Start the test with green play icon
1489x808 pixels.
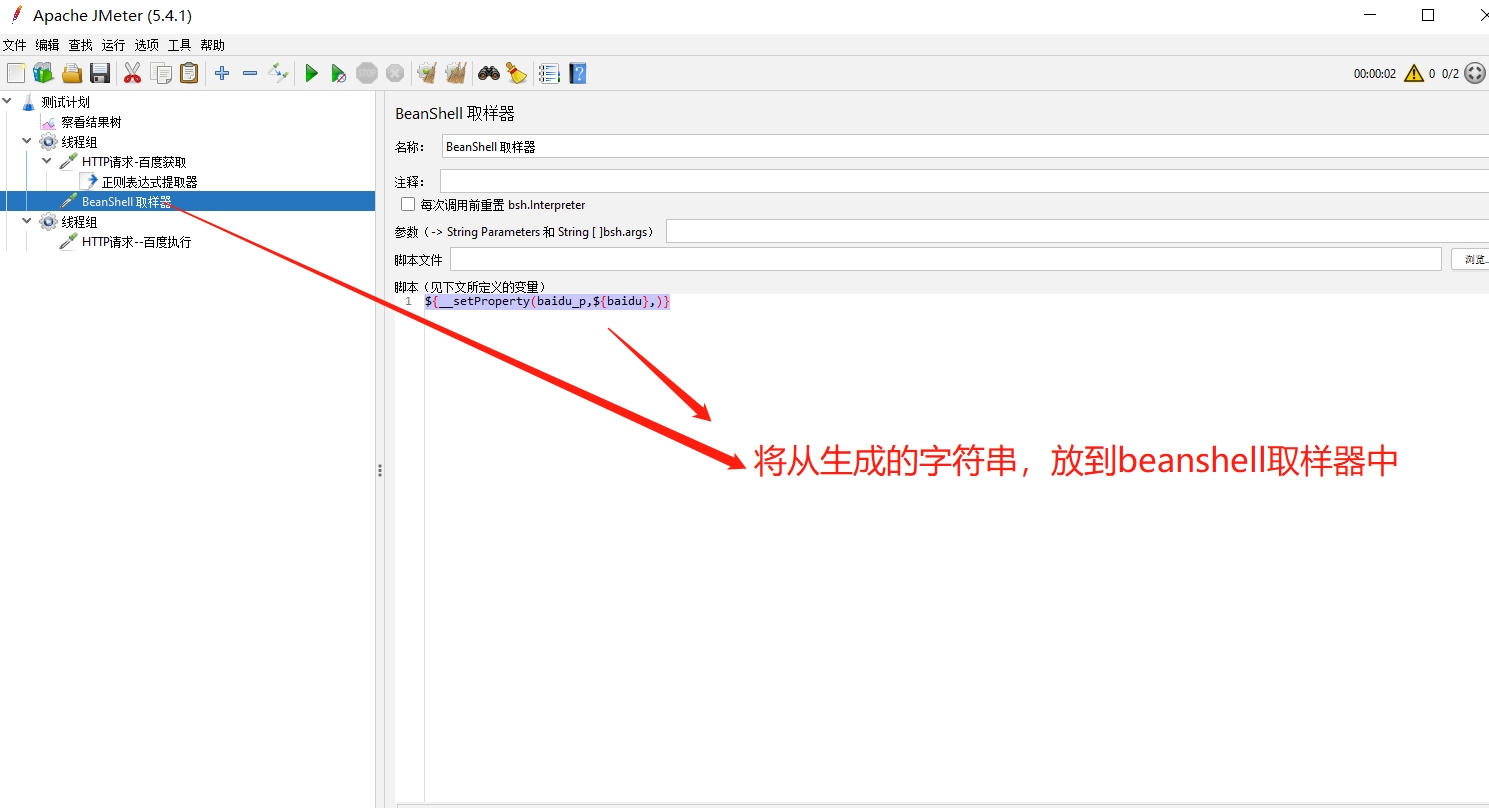click(312, 73)
